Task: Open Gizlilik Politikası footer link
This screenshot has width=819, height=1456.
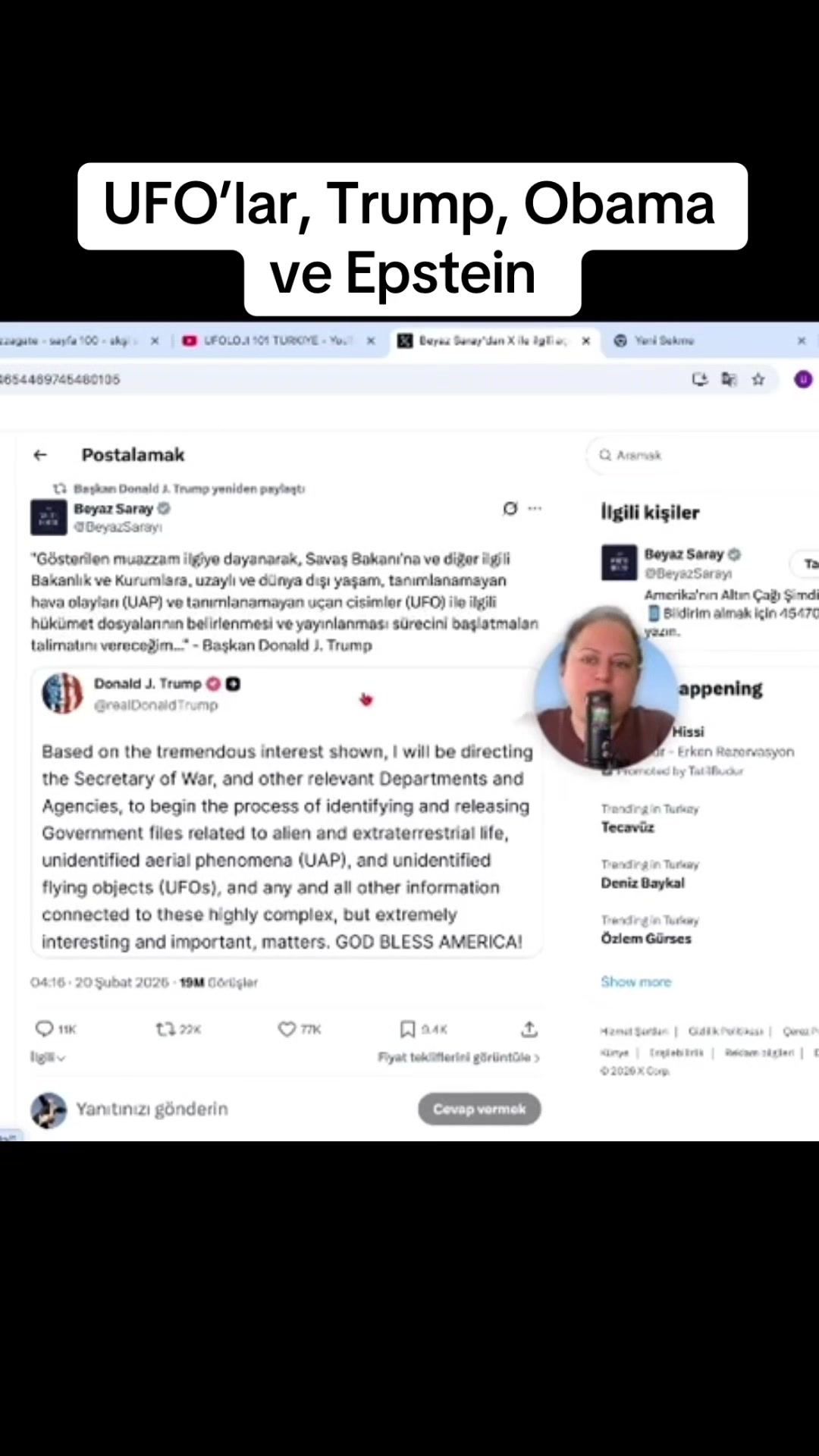Action: tap(726, 1031)
